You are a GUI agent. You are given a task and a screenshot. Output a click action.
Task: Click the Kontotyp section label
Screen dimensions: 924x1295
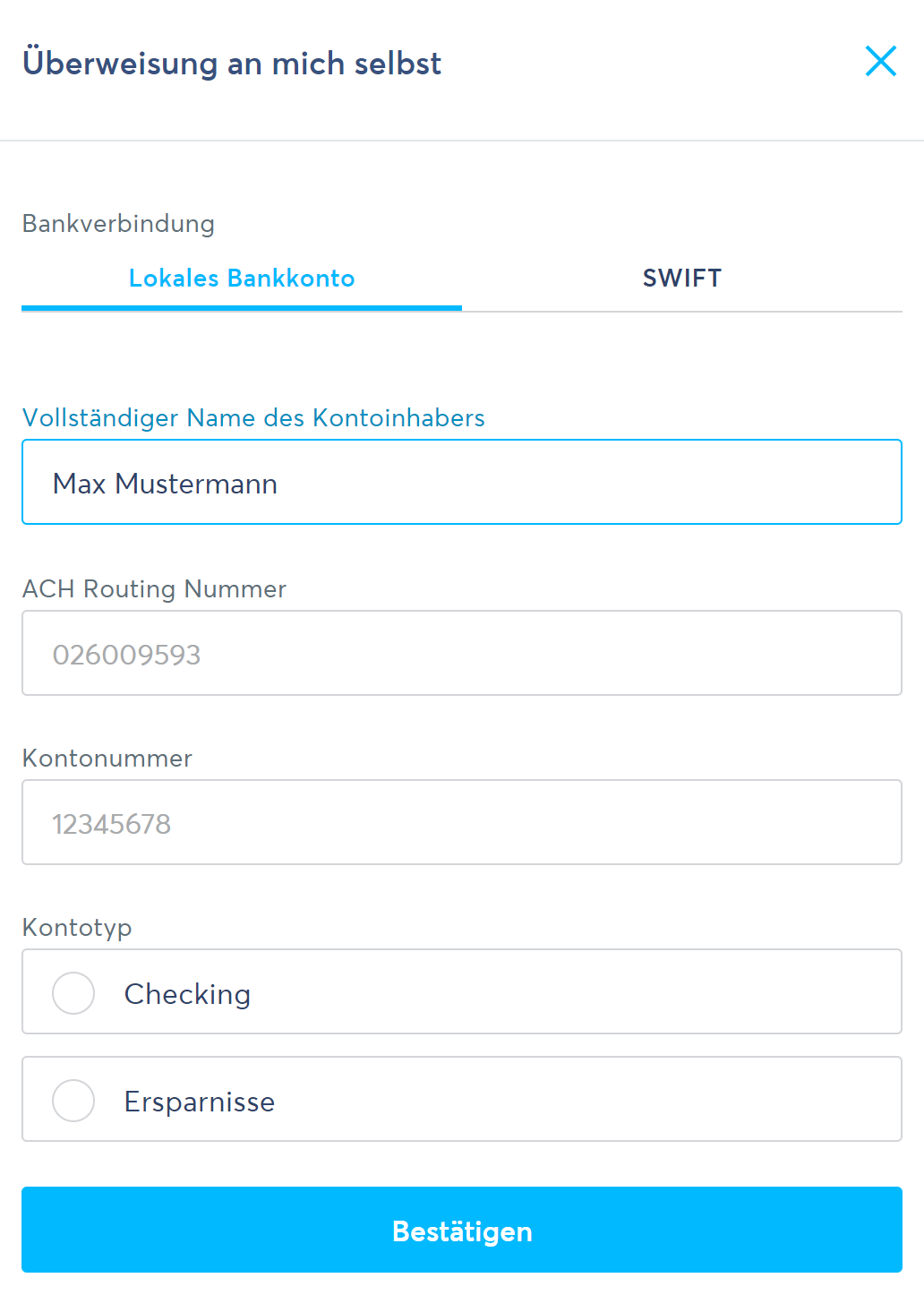point(77,928)
